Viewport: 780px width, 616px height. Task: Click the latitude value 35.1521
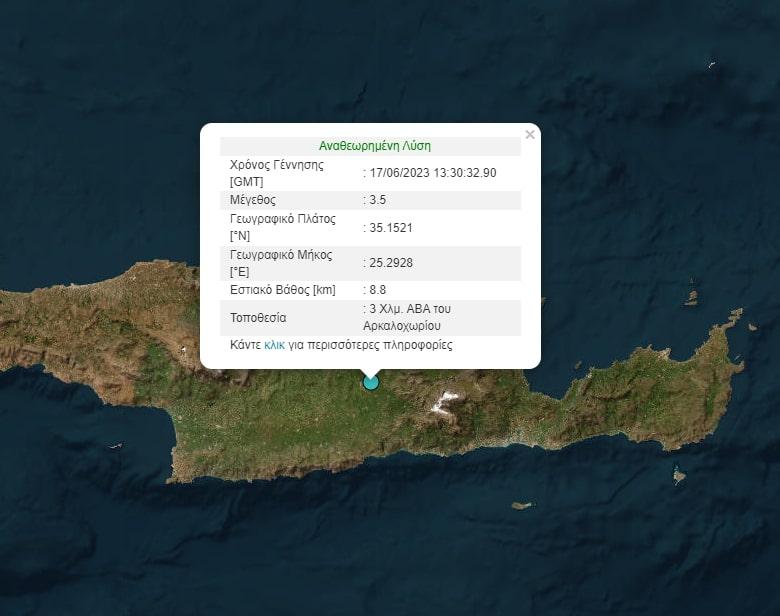point(390,228)
